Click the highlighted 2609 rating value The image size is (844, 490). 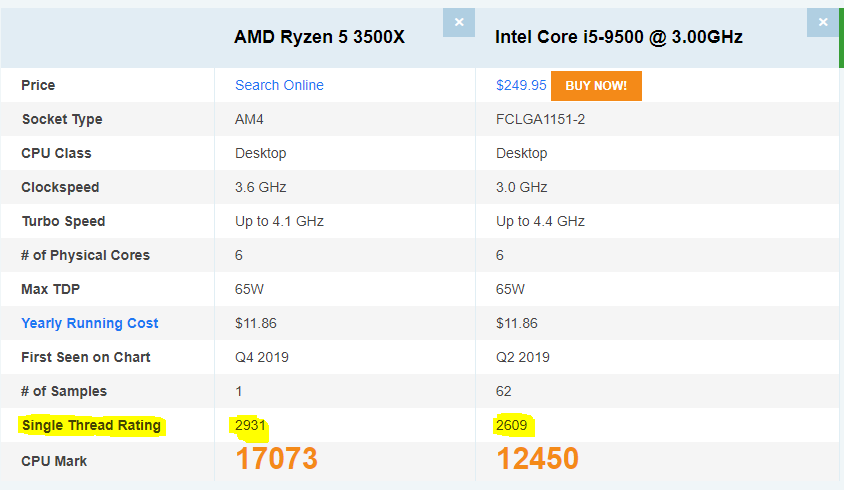pos(512,425)
